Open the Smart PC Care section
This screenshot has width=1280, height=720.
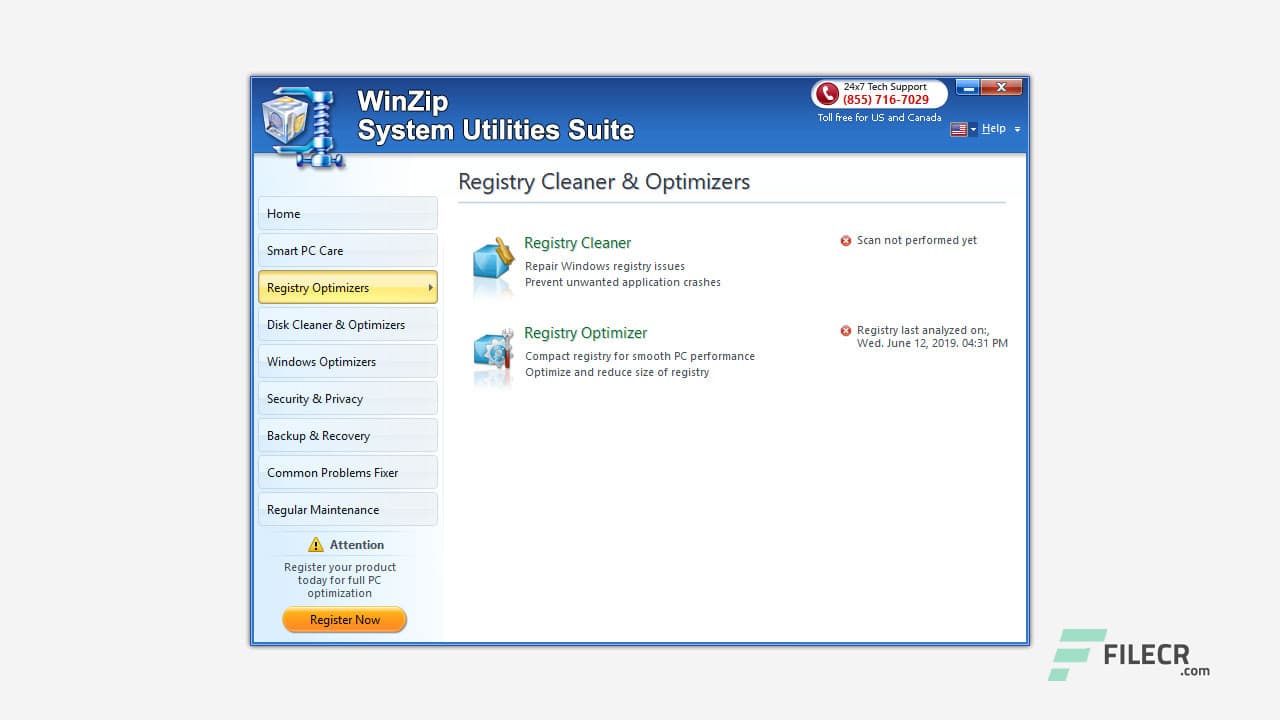347,250
